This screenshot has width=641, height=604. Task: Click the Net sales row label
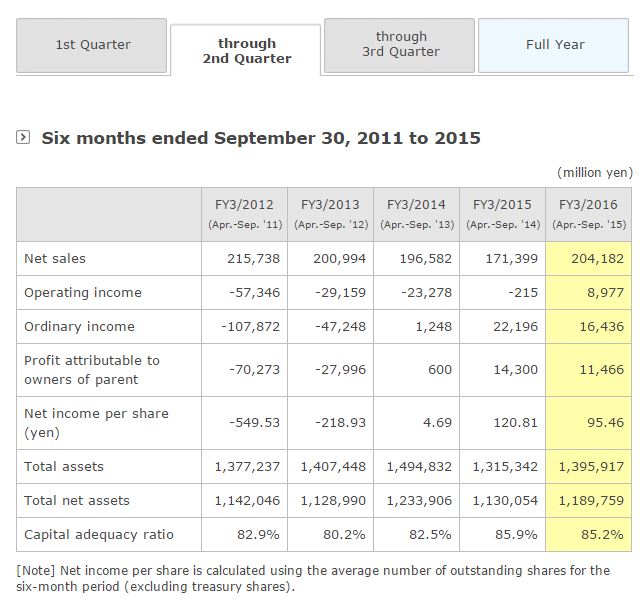coord(55,259)
